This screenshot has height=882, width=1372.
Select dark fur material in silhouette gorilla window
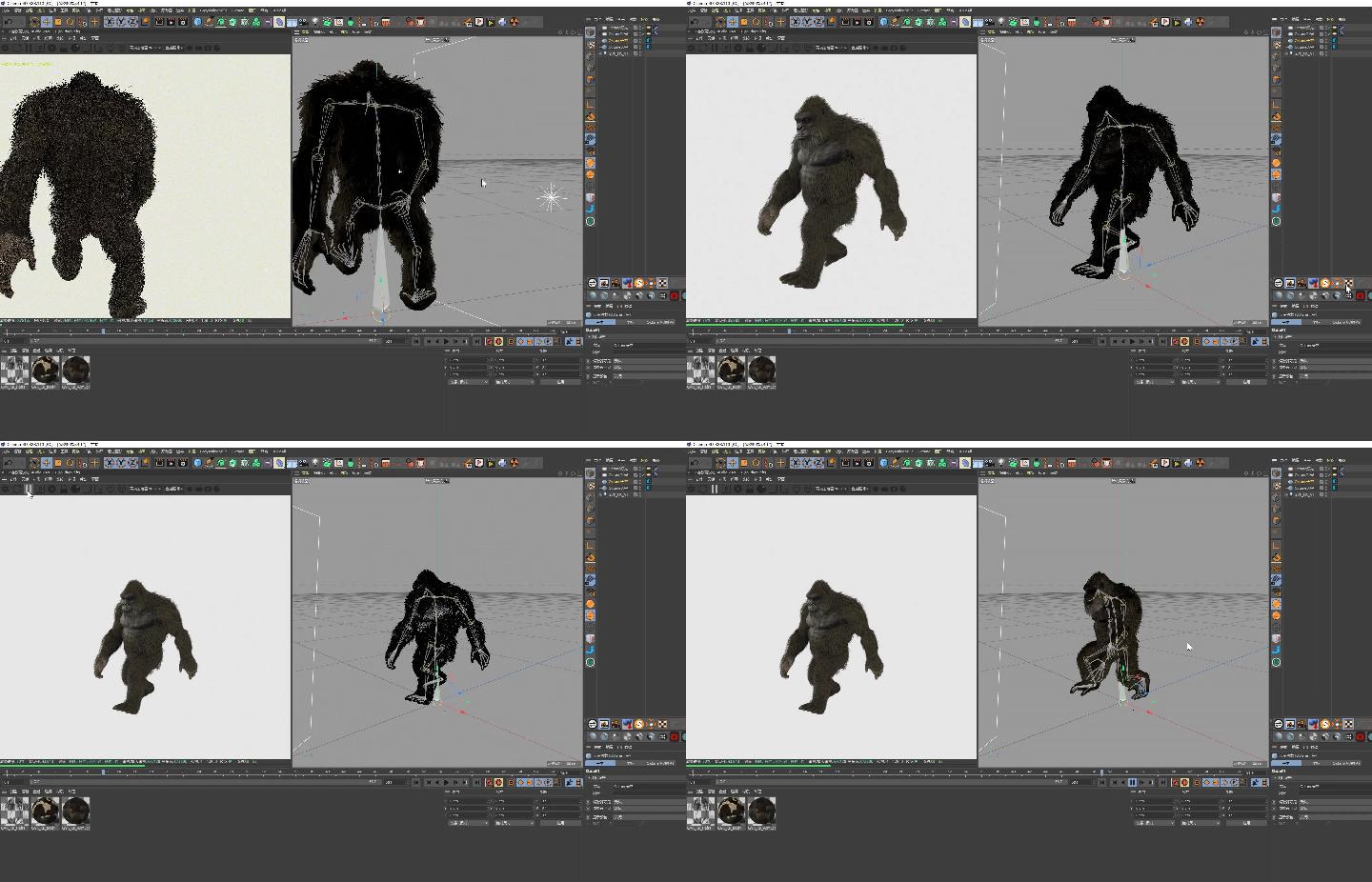(76, 811)
